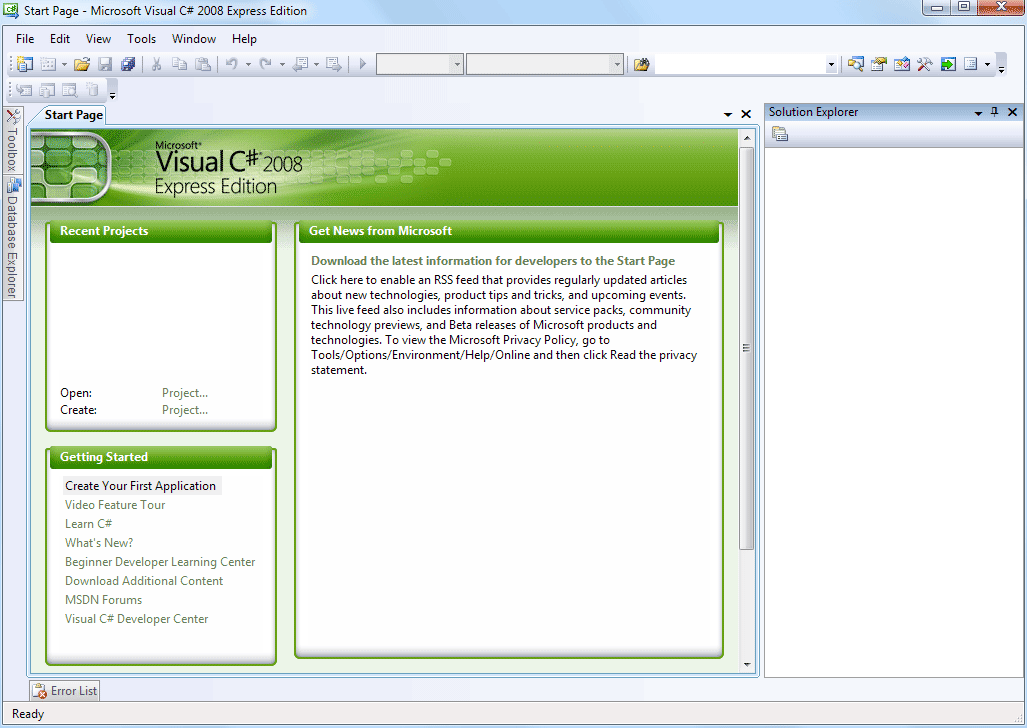Open the active files dropdown beside Start Page
This screenshot has height=728, width=1027.
point(728,115)
